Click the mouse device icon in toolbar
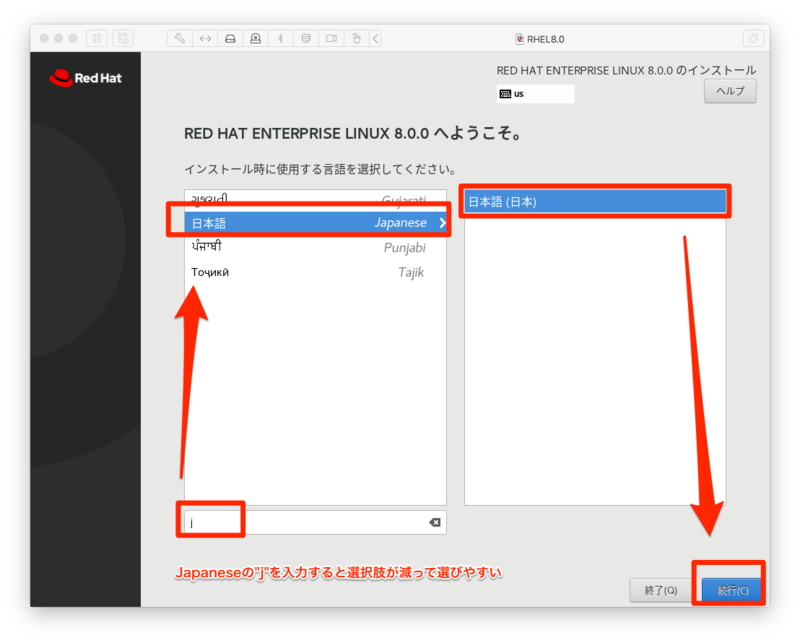Screen dimensions: 800x643 pyautogui.click(x=357, y=38)
